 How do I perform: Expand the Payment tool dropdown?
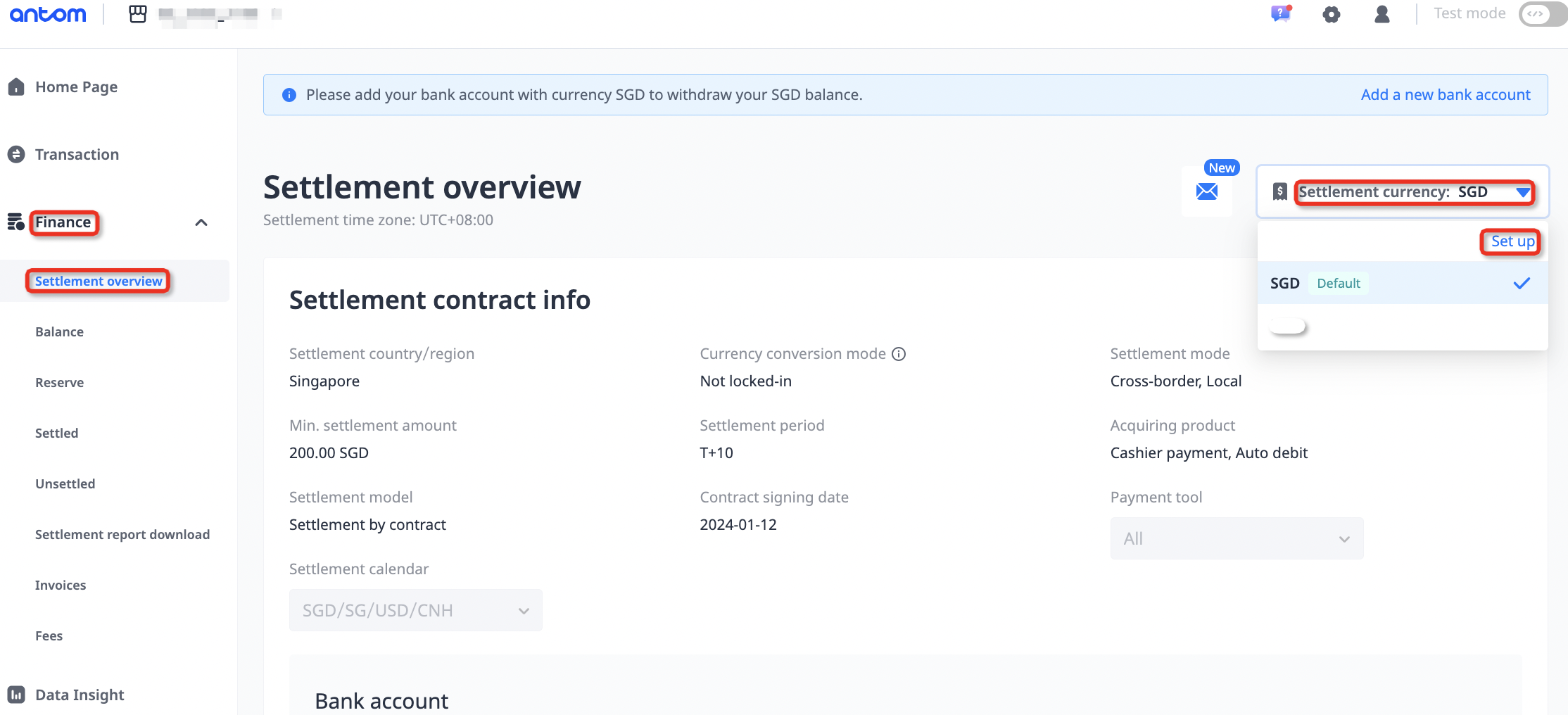pyautogui.click(x=1237, y=538)
